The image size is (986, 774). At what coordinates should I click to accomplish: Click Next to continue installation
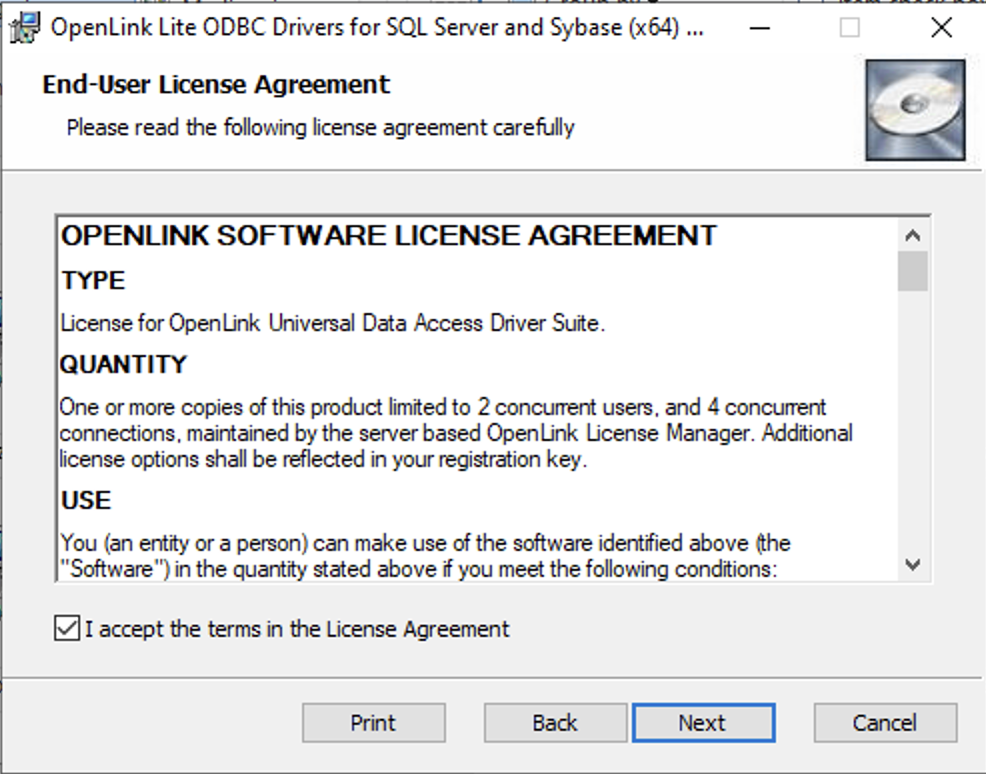coord(703,722)
